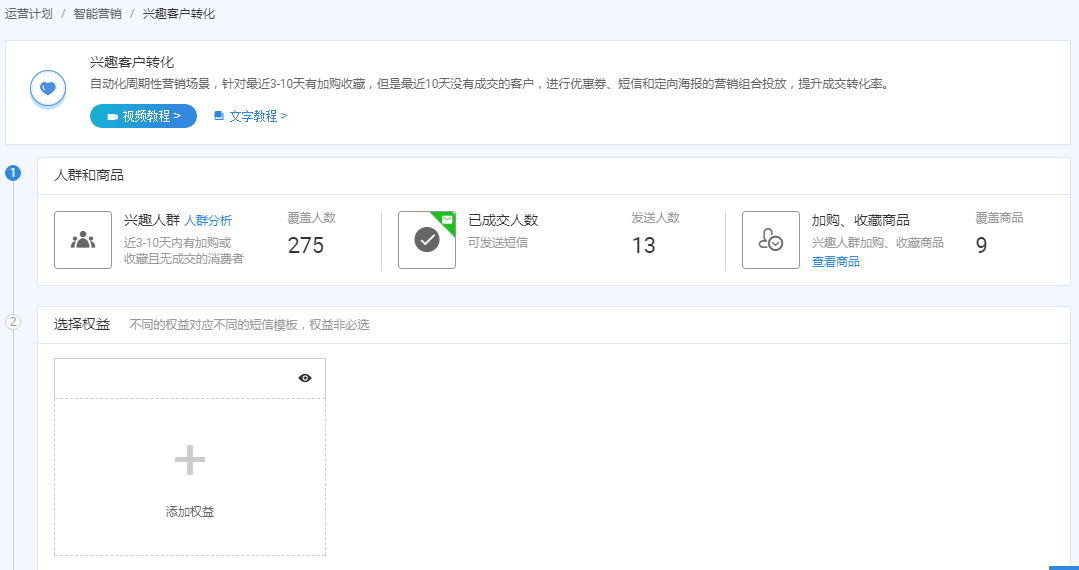1079x570 pixels.
Task: Click the step 1 blue circle marker
Action: pyautogui.click(x=13, y=173)
